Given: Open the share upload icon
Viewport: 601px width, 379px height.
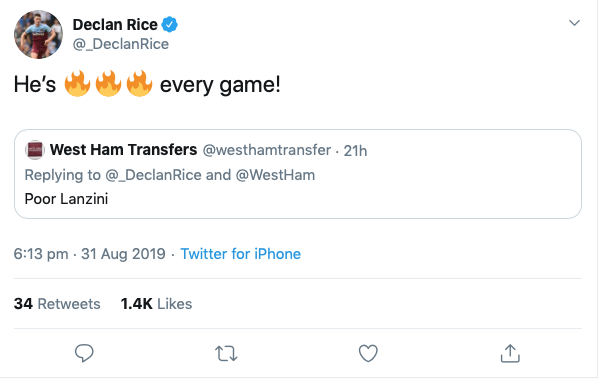Looking at the screenshot, I should point(510,353).
